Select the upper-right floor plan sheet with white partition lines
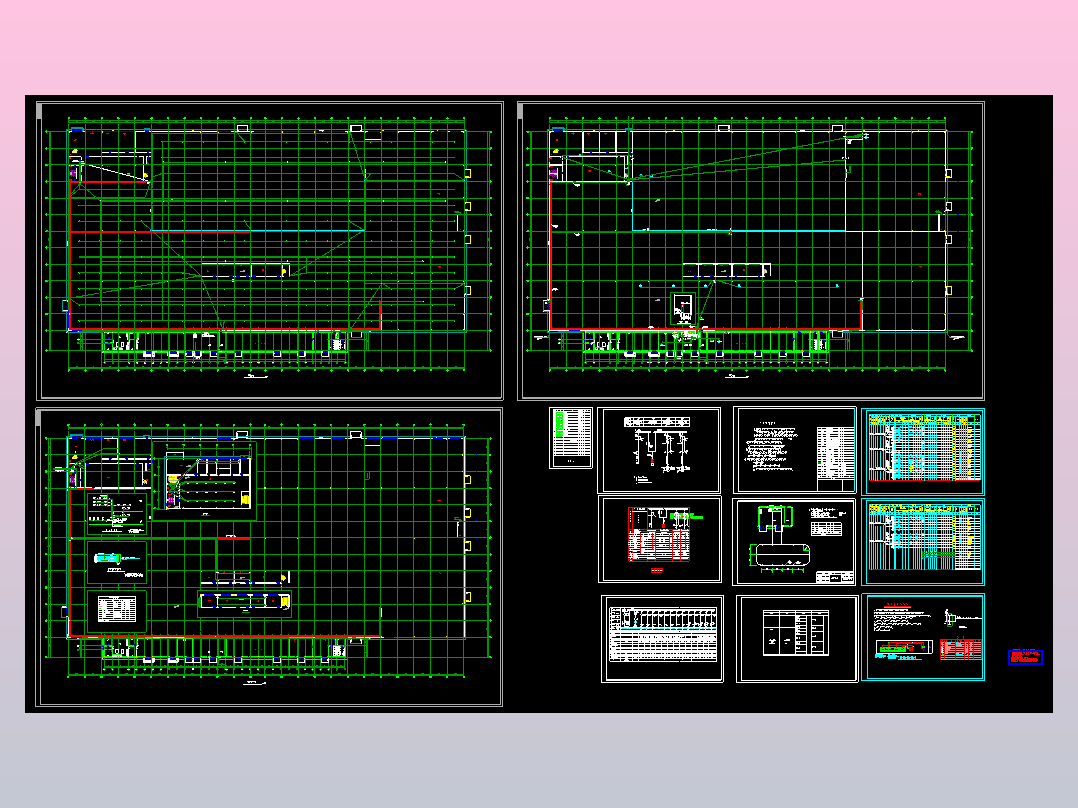Viewport: 1078px width, 808px height. coord(751,251)
